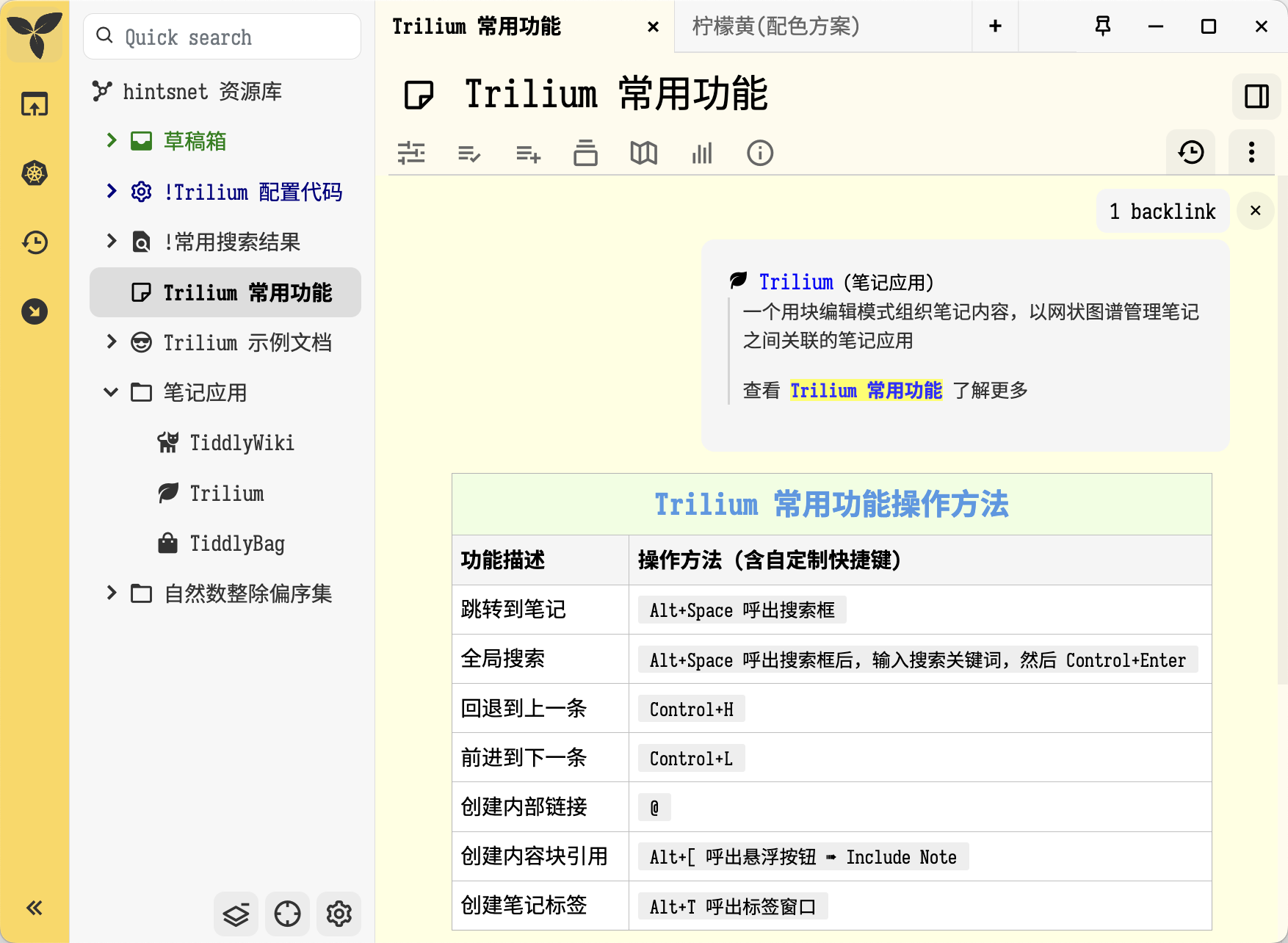Viewport: 1288px width, 943px height.
Task: Open note revisions history button
Action: point(1190,153)
